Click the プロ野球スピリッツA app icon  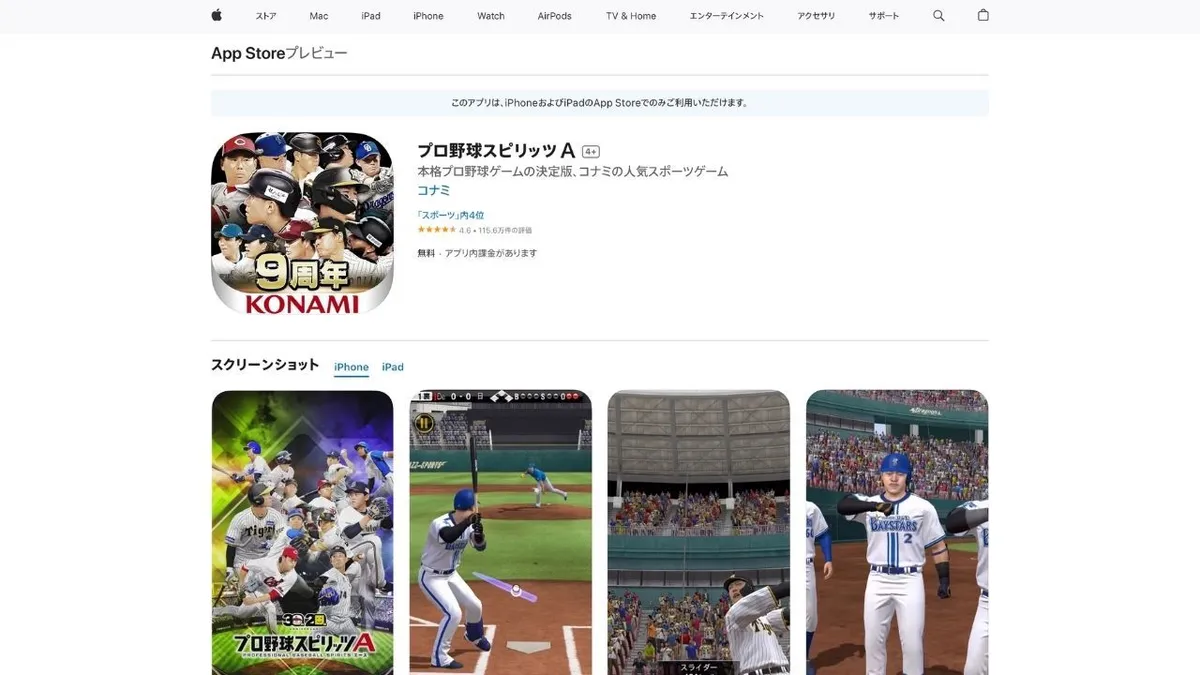coord(302,224)
